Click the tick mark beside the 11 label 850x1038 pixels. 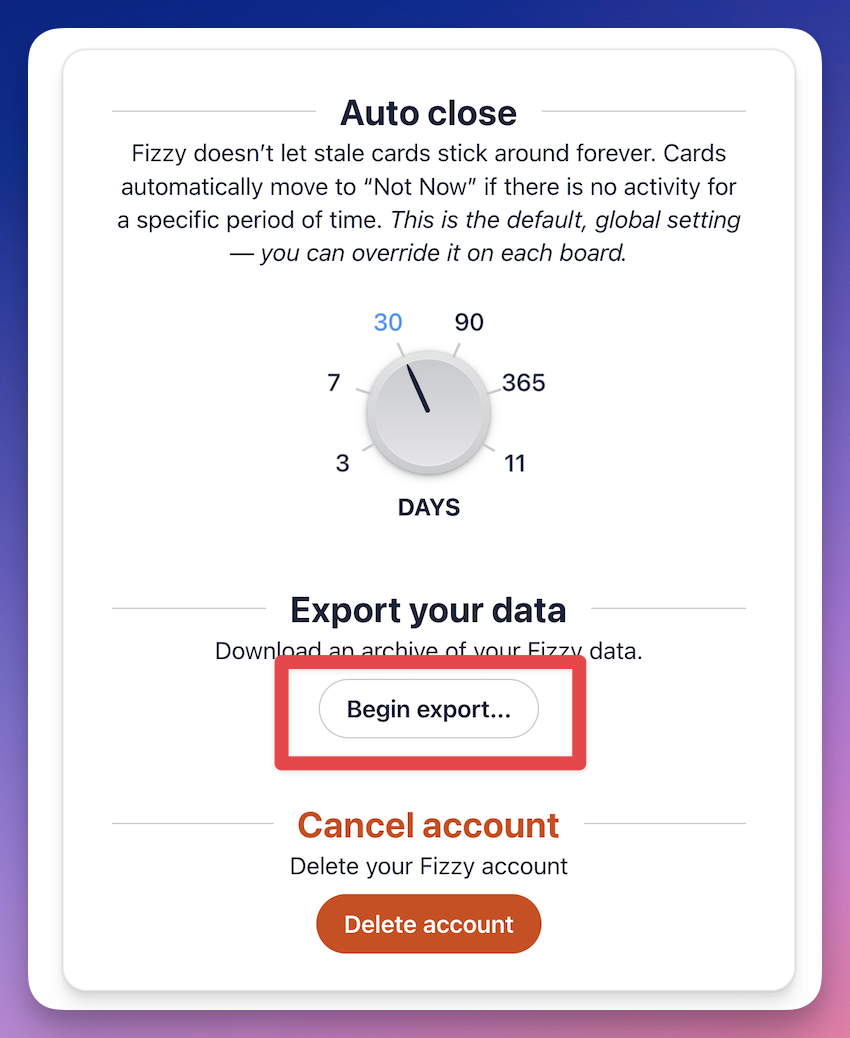(x=491, y=449)
